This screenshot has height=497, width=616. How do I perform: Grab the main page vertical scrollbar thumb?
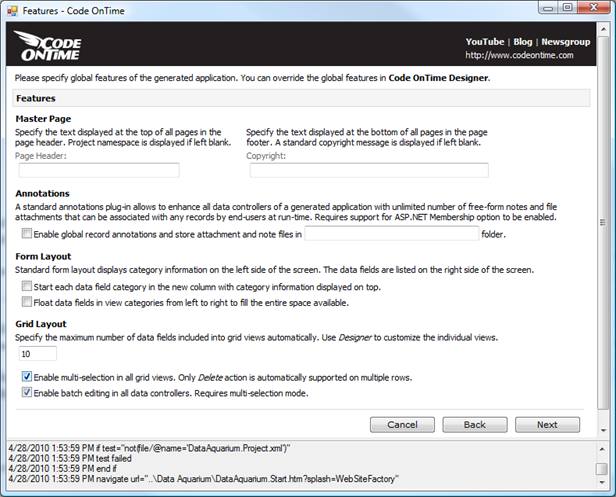click(x=603, y=222)
